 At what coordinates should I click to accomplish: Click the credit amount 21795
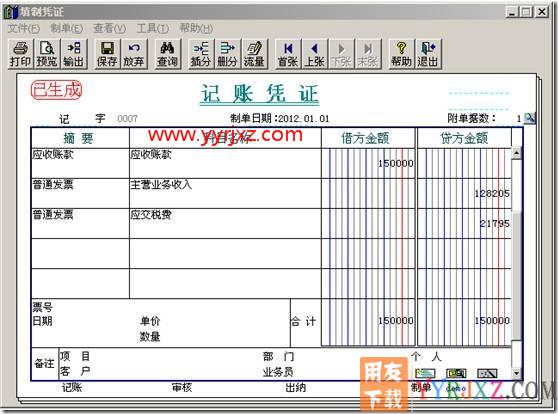pyautogui.click(x=495, y=224)
